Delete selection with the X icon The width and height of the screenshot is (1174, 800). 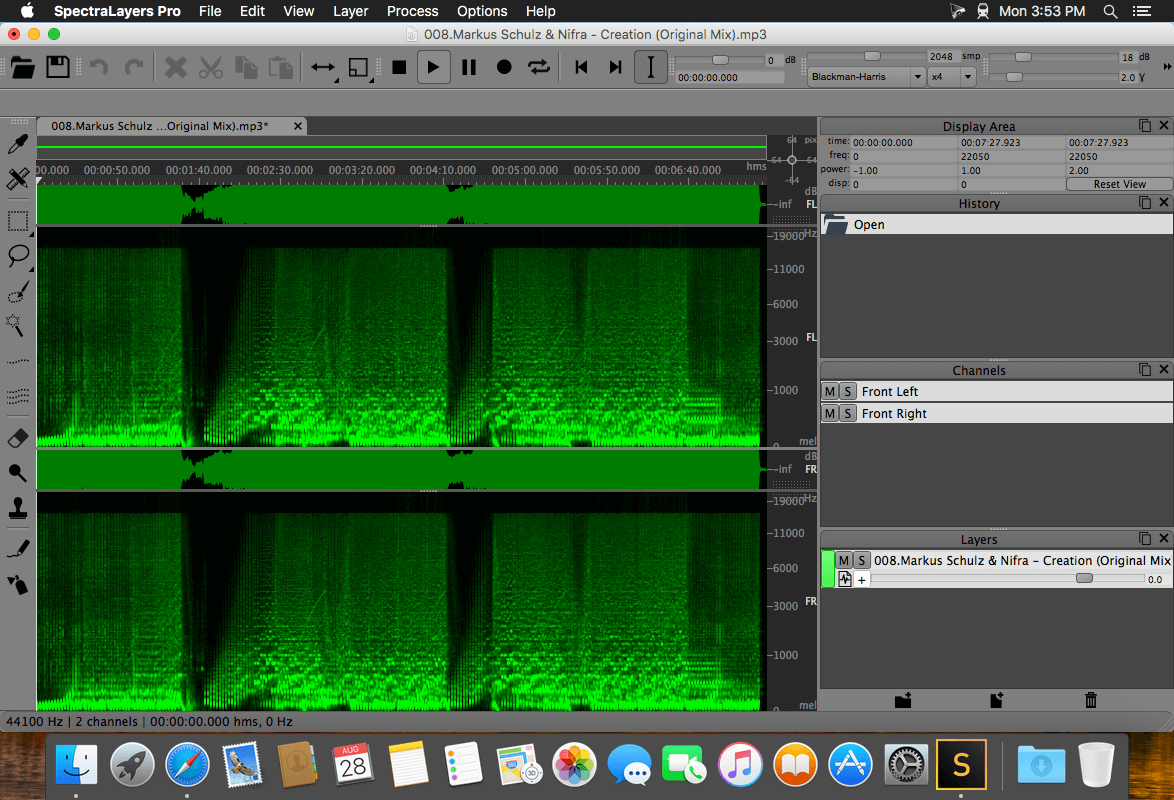click(x=175, y=67)
